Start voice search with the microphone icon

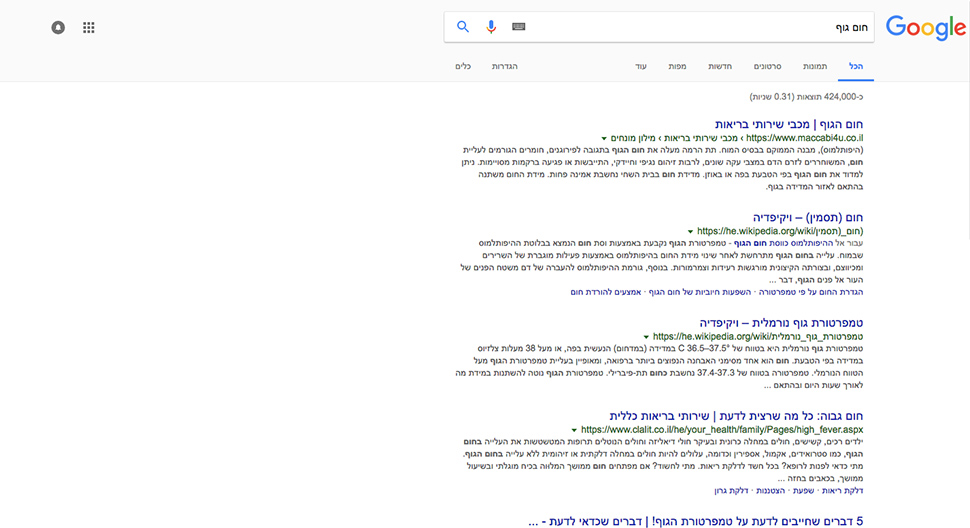pyautogui.click(x=491, y=27)
